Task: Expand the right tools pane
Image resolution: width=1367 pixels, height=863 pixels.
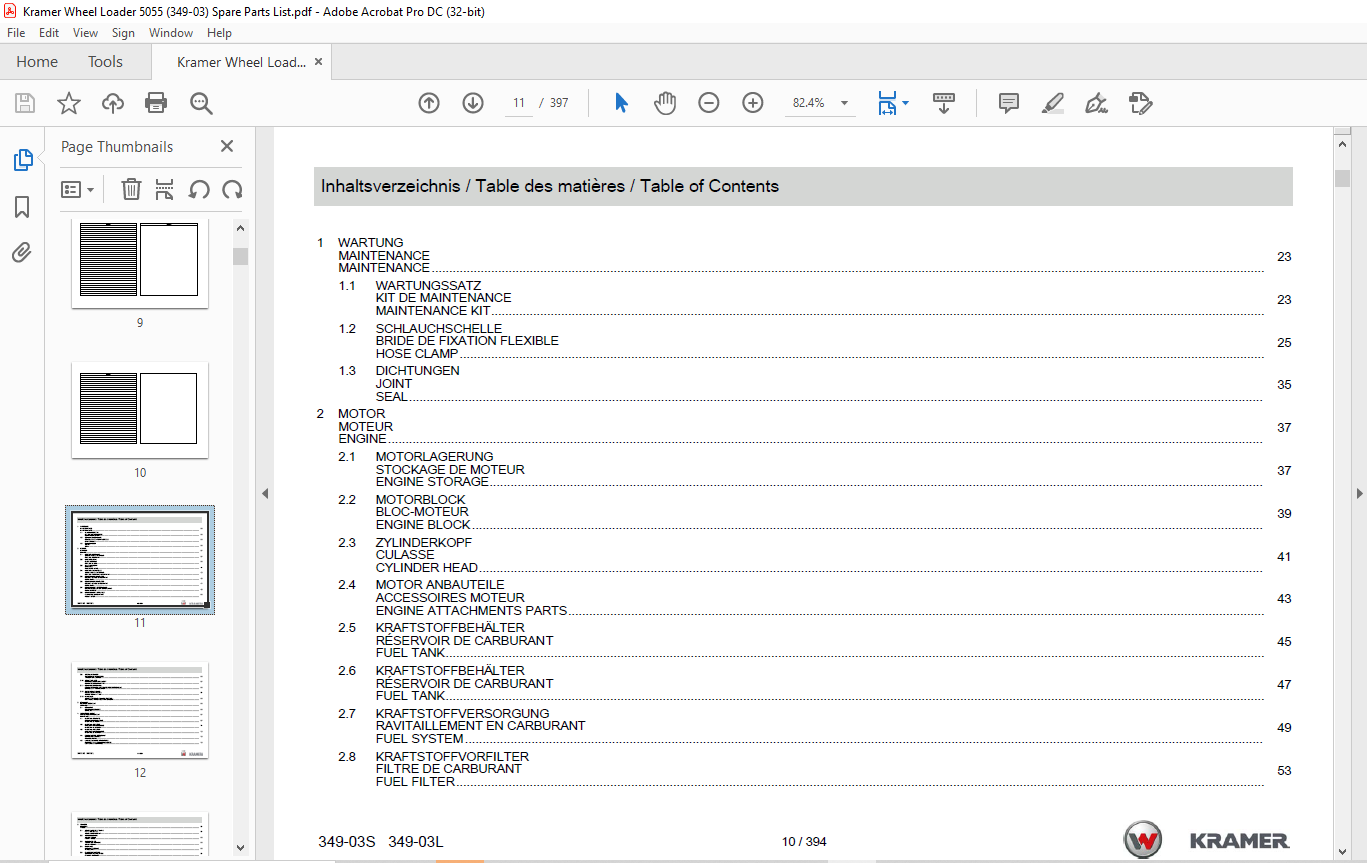Action: [1359, 493]
